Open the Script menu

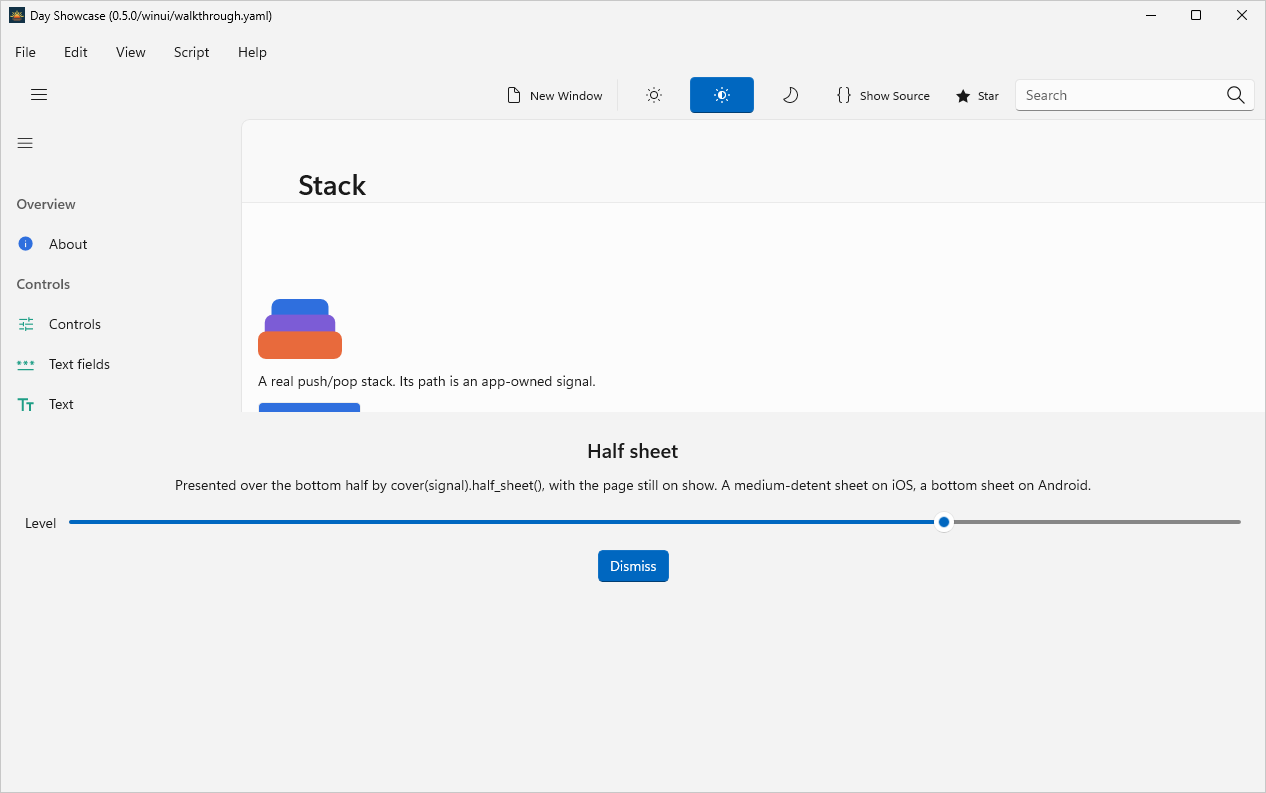tap(192, 52)
